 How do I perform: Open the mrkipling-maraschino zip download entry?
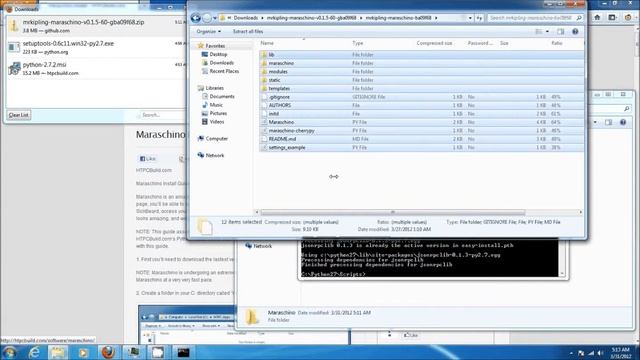(x=95, y=26)
